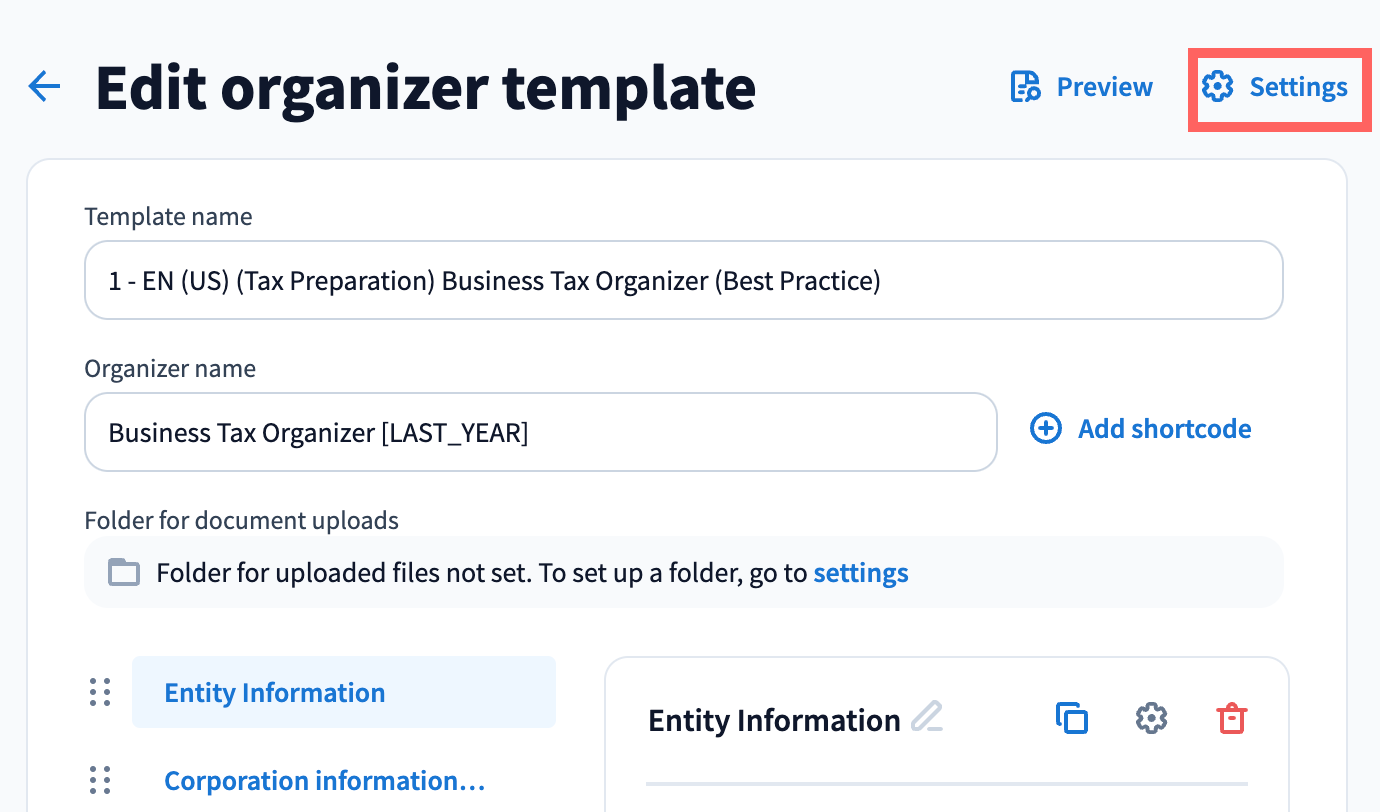This screenshot has height=812, width=1380.
Task: Click the Organizer name field label
Action: click(170, 368)
